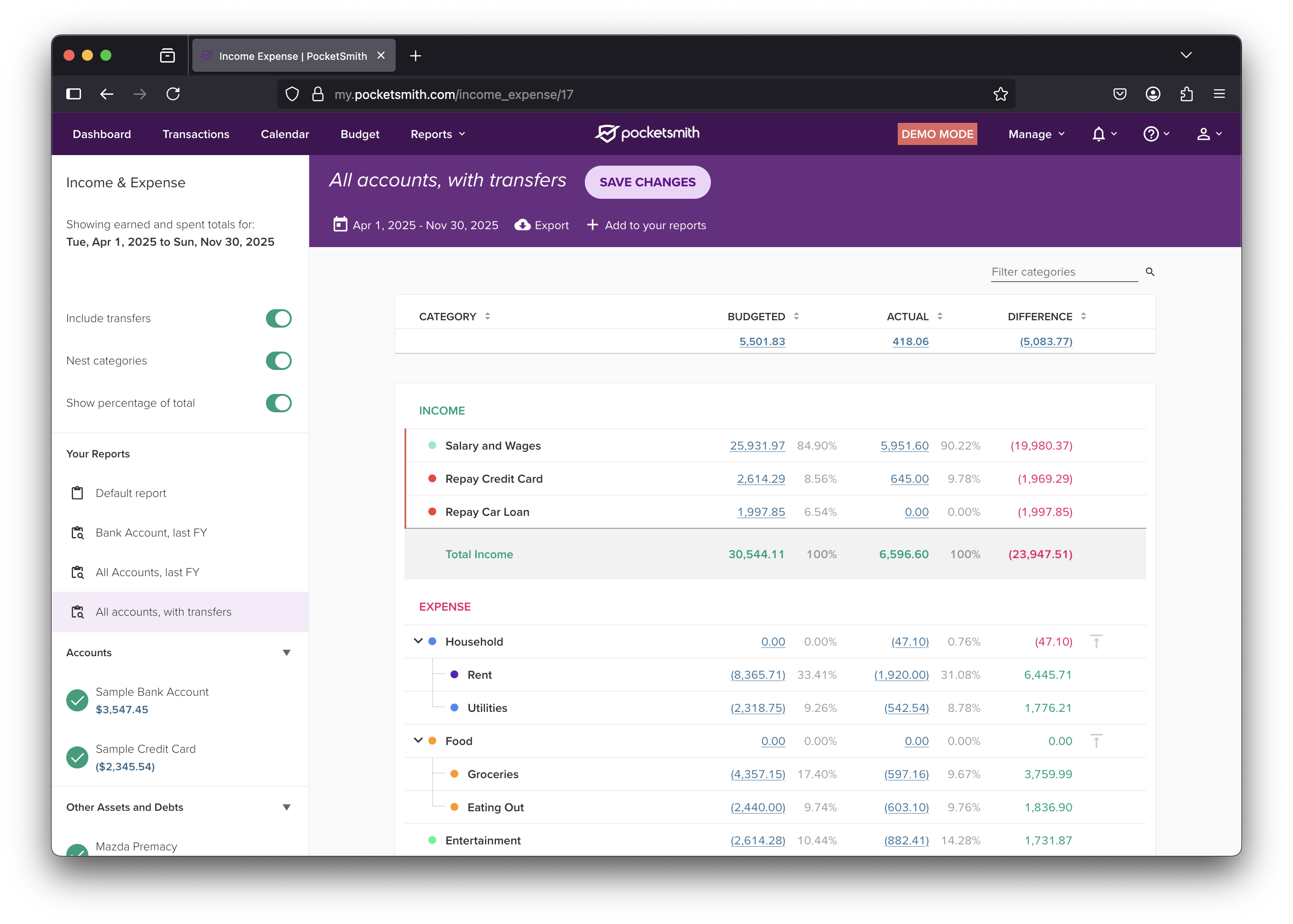Screen dimensions: 1293x924
Task: Go to the Transactions nav item
Action: 196,134
